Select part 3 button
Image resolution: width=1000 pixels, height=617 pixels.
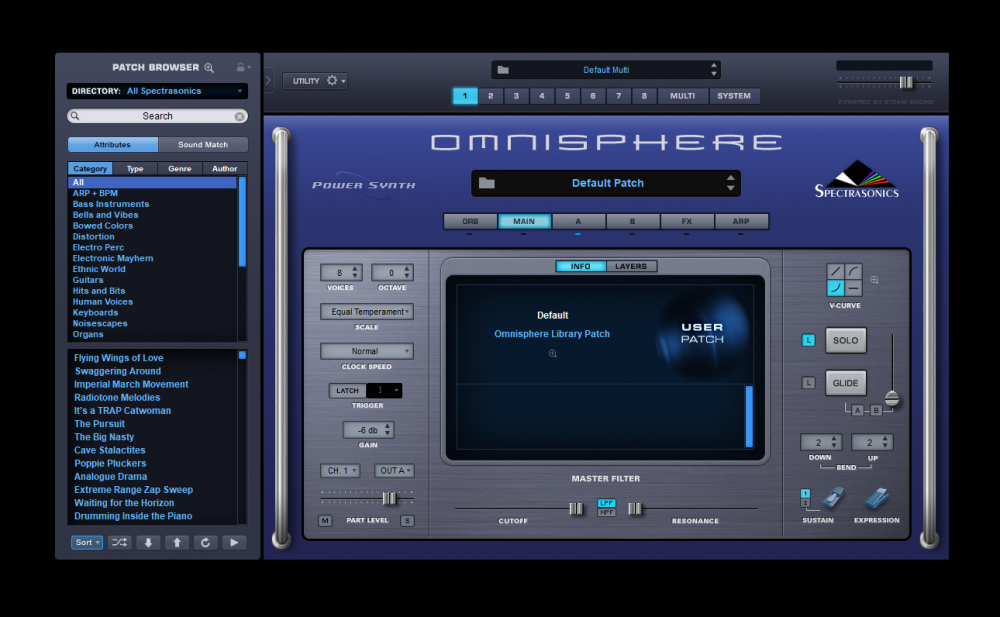[x=516, y=96]
